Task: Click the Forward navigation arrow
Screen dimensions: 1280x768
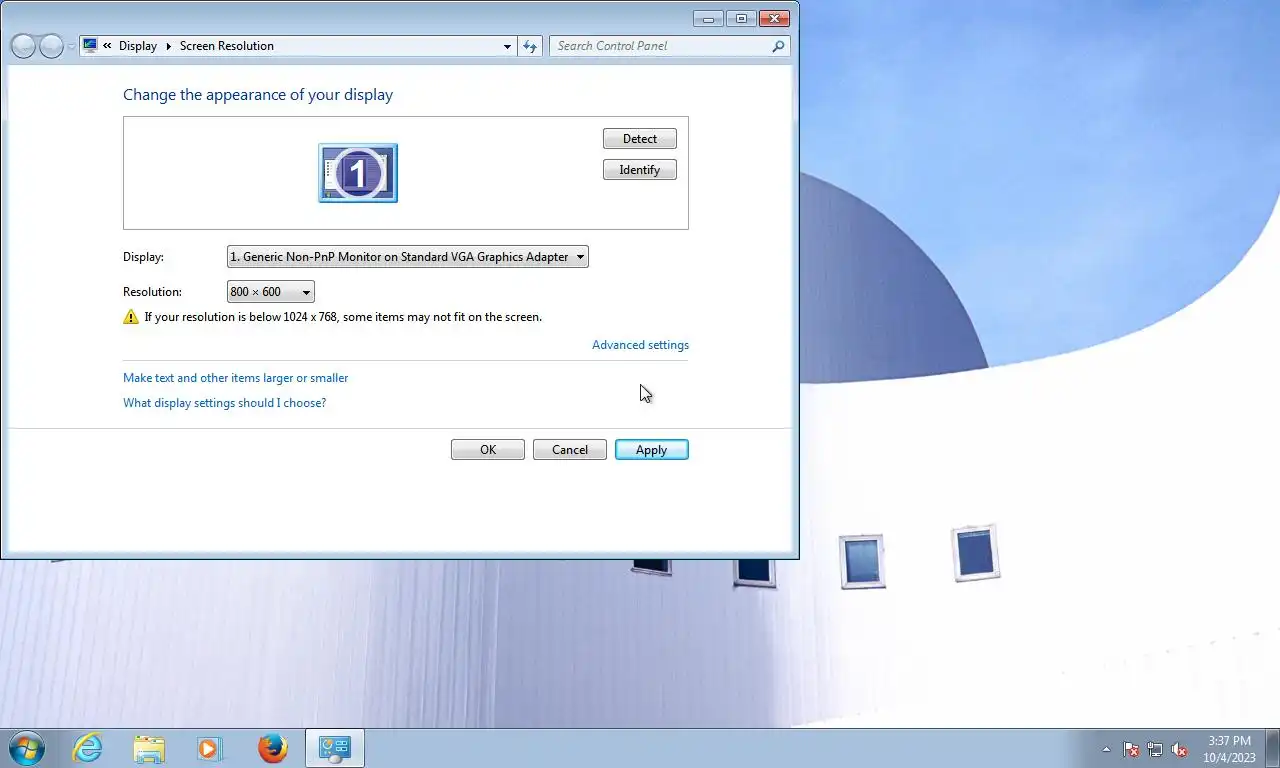Action: [51, 46]
